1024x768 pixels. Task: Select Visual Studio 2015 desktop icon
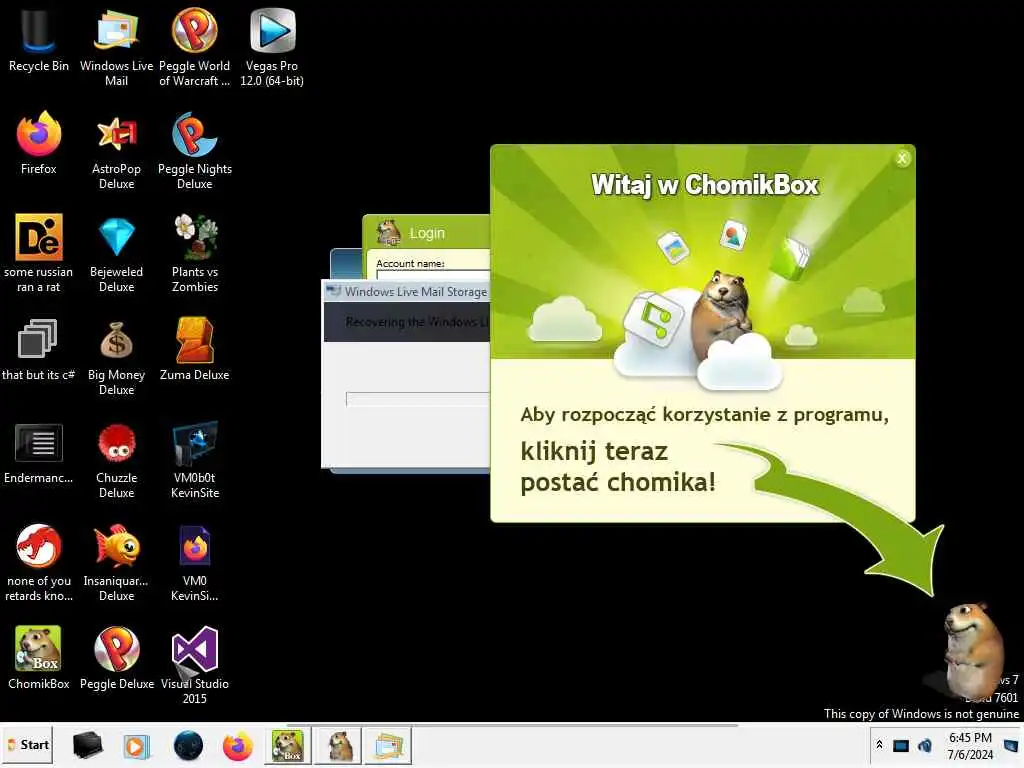tap(195, 665)
